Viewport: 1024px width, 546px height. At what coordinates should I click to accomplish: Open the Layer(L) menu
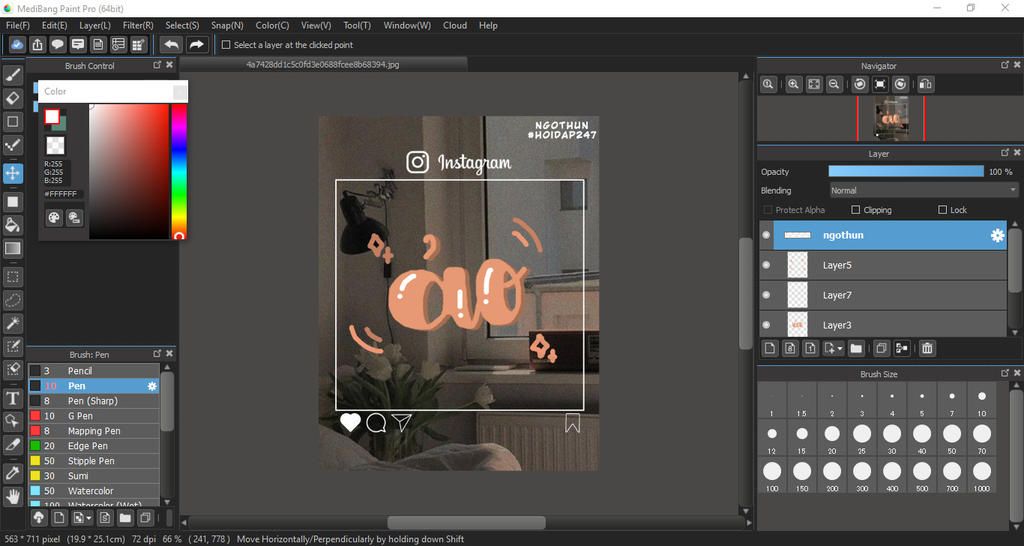(95, 25)
